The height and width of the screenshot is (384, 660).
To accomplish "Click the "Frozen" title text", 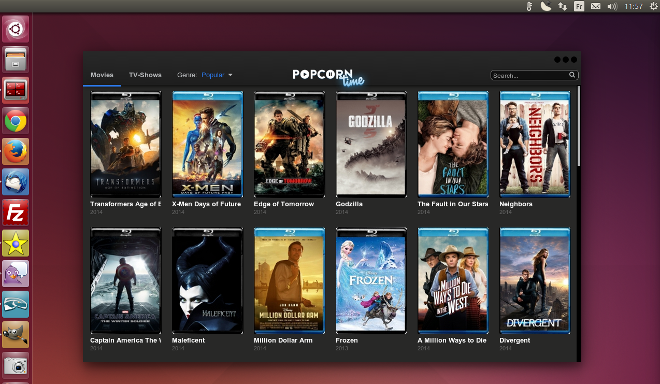I will 346,340.
